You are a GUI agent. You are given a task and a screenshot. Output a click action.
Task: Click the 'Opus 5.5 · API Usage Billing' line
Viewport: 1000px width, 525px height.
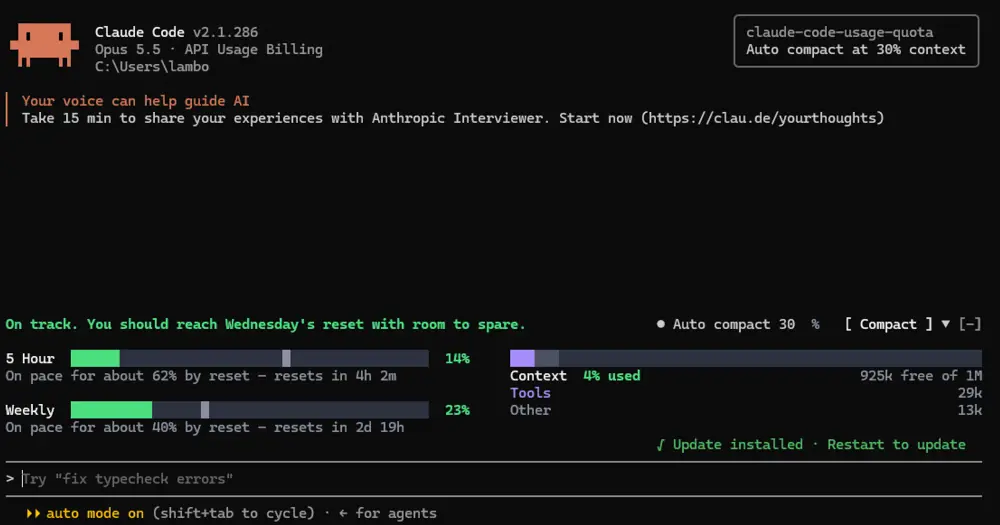point(209,49)
